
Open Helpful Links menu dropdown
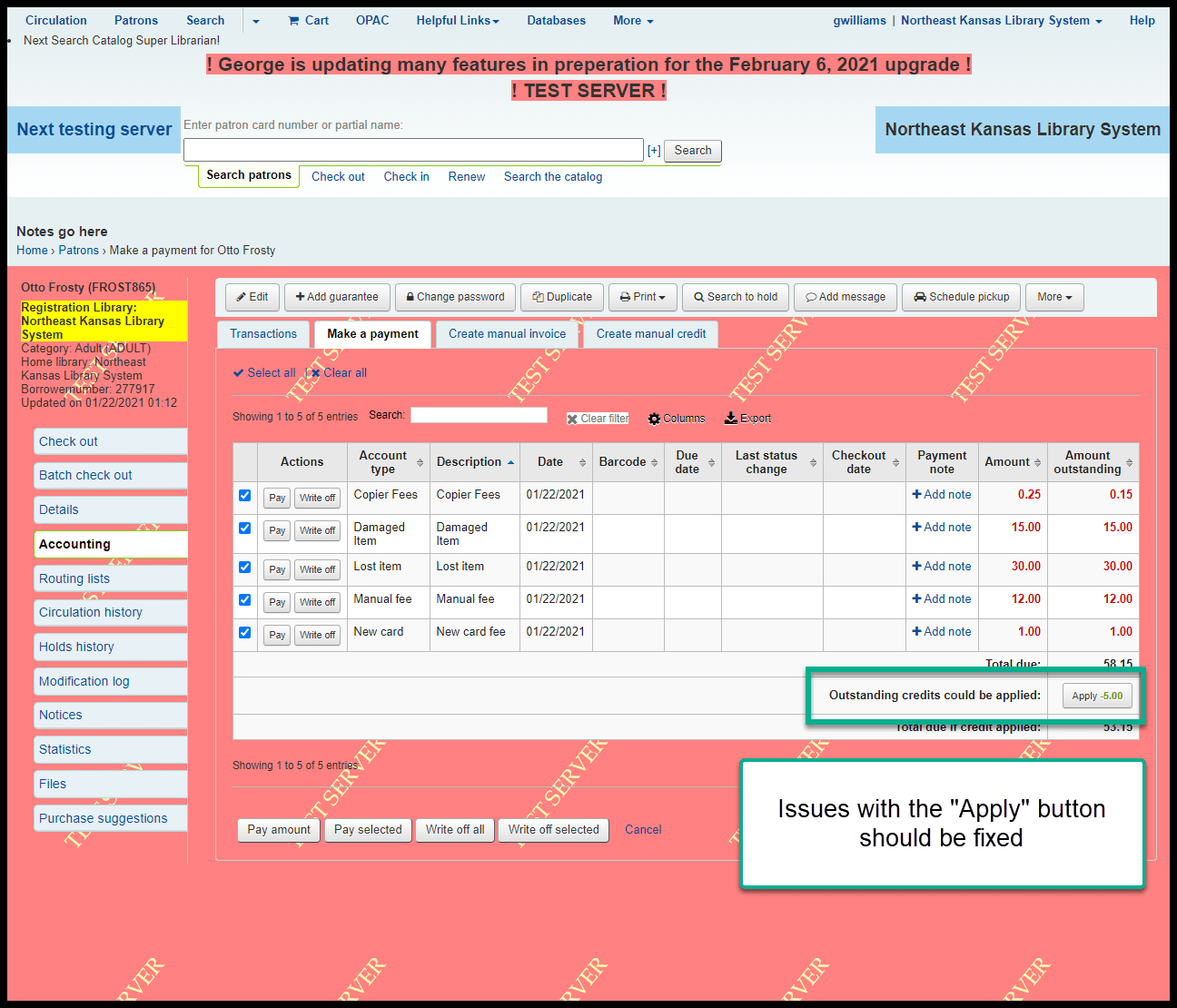pyautogui.click(x=458, y=20)
